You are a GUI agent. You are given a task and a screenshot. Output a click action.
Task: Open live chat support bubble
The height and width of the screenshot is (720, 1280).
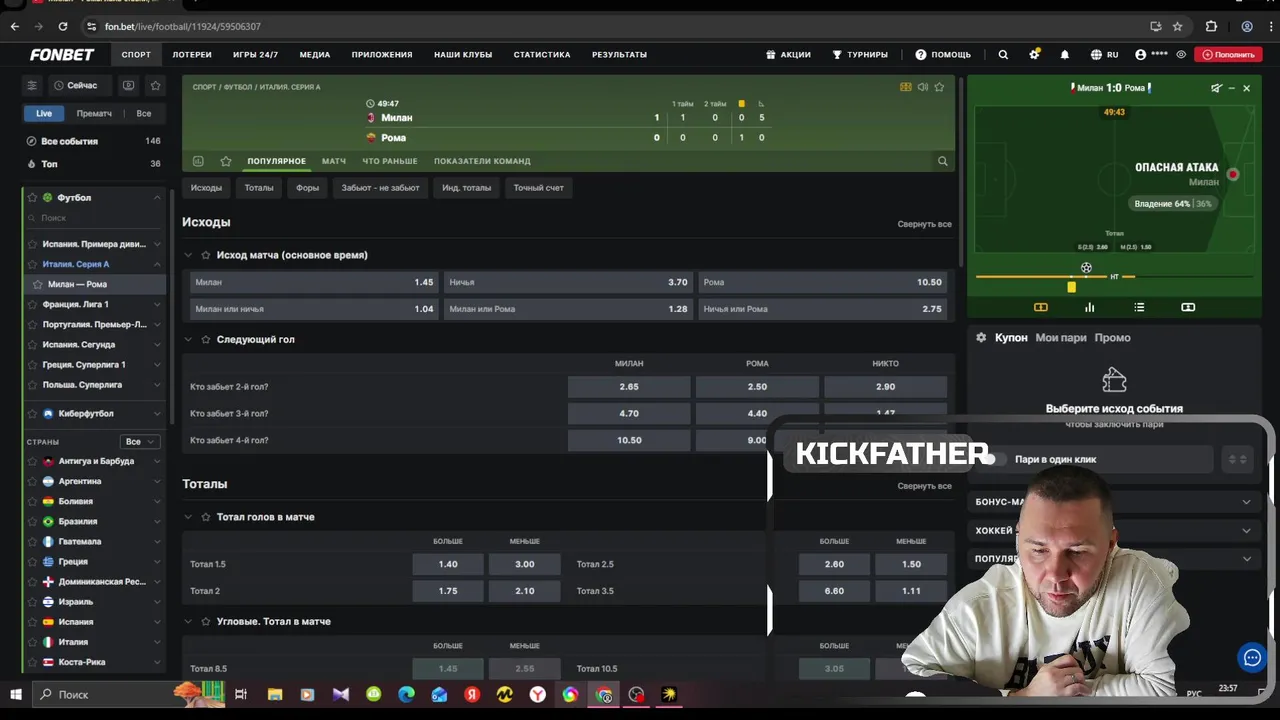click(1252, 657)
